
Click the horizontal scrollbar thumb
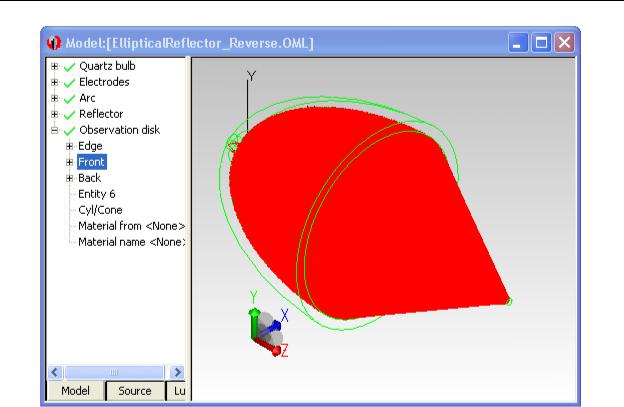point(114,372)
